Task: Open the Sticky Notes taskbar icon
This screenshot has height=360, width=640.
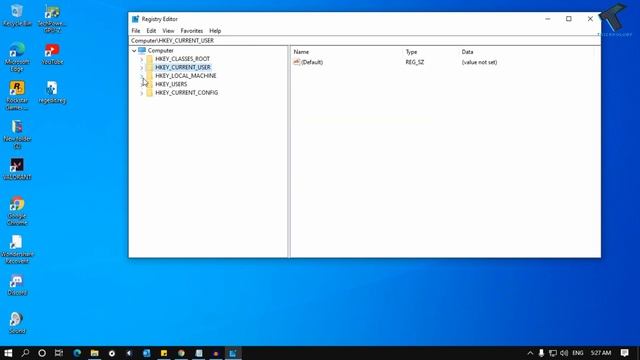Action: tap(164, 353)
